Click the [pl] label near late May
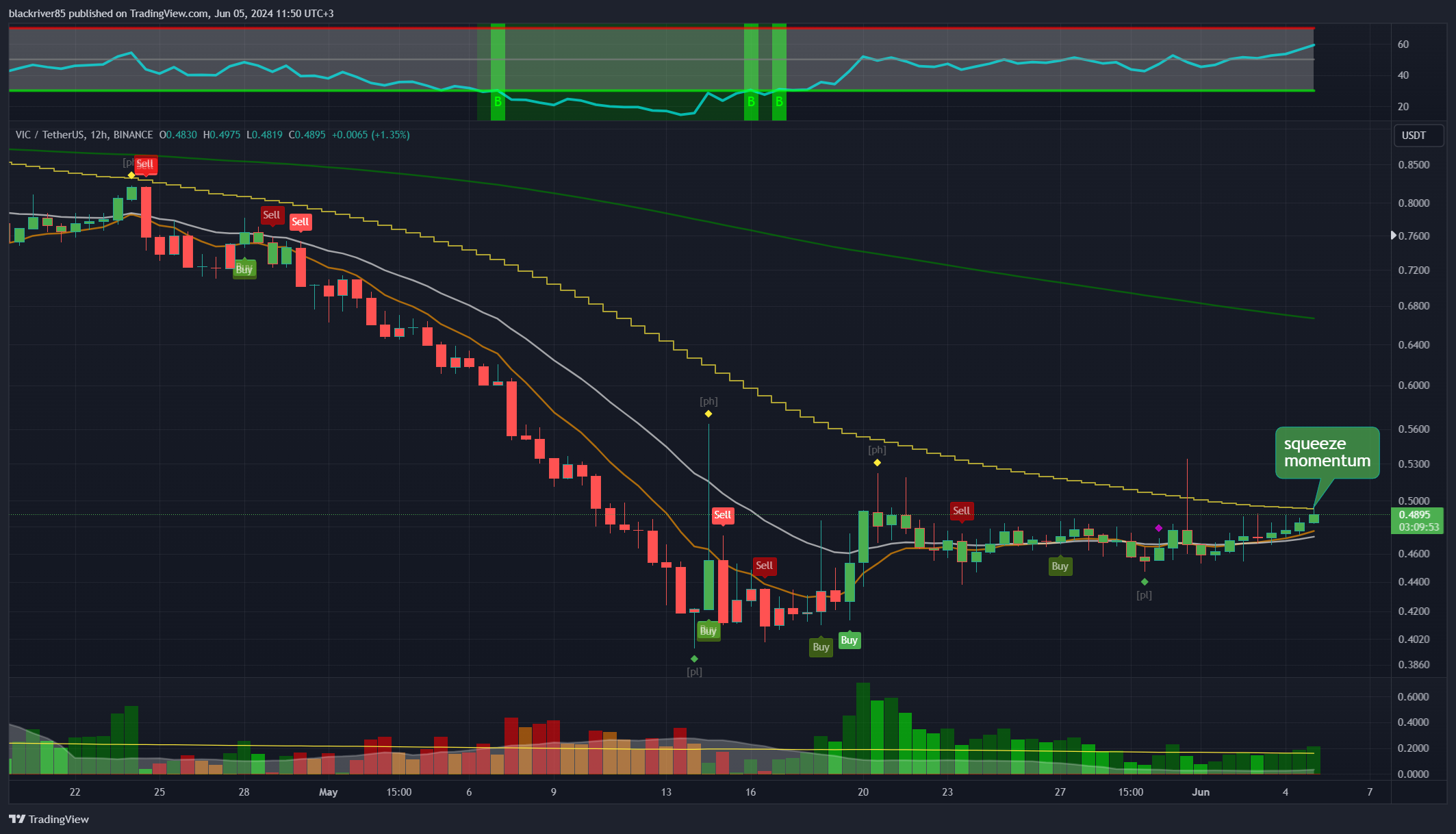This screenshot has height=834, width=1456. (x=1144, y=595)
